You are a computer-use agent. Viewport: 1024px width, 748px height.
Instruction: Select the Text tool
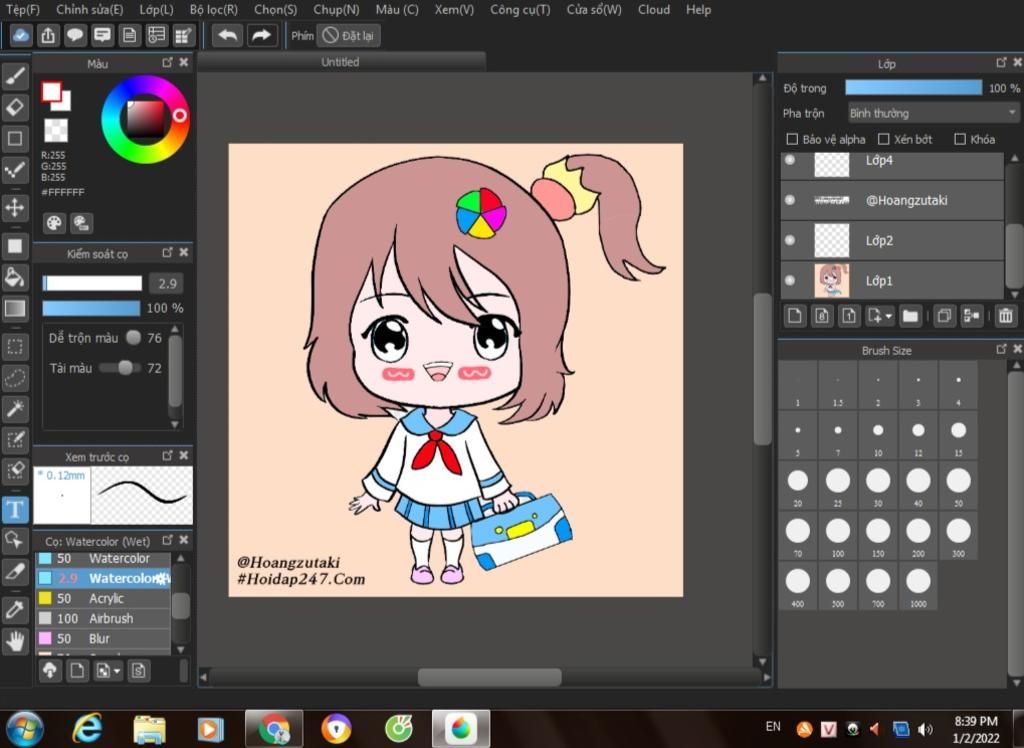(15, 510)
